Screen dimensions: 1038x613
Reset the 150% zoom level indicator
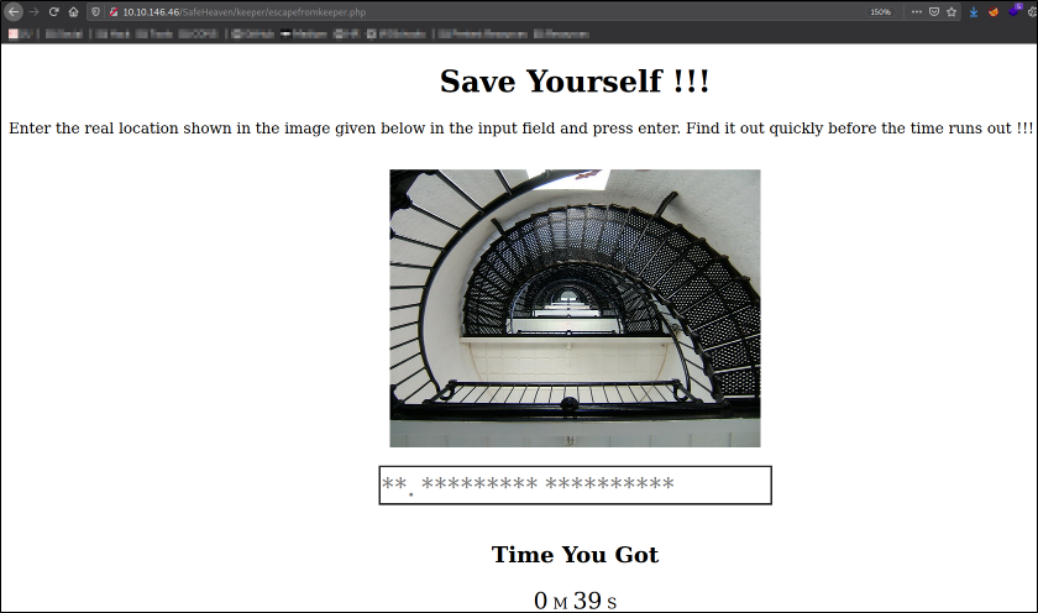tap(880, 12)
